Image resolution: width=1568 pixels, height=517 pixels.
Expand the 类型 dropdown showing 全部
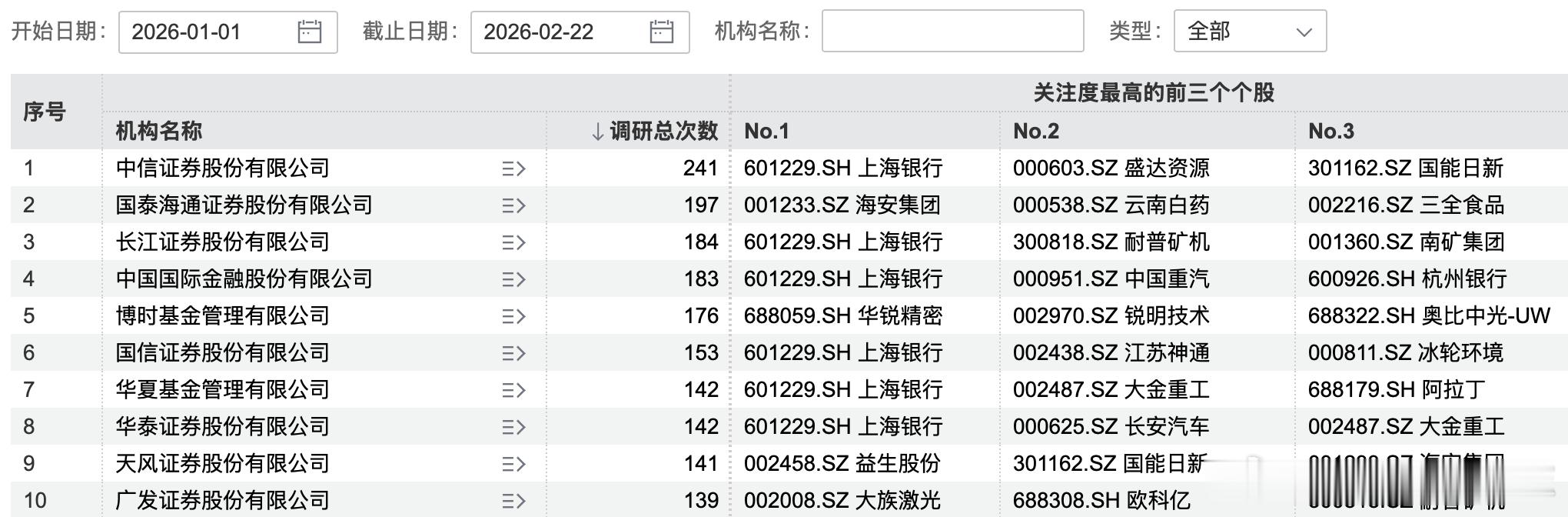pos(1250,32)
